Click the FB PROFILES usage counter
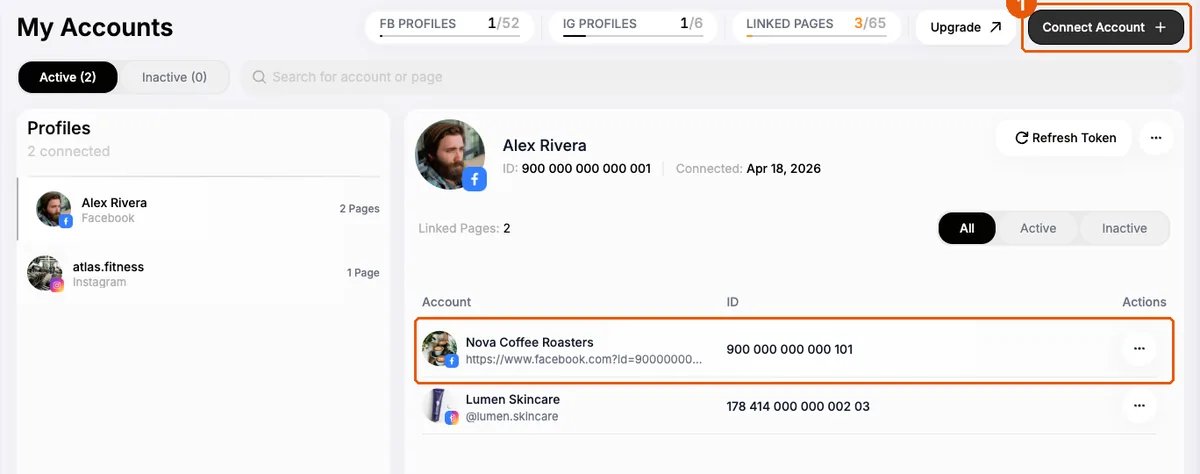 point(450,26)
